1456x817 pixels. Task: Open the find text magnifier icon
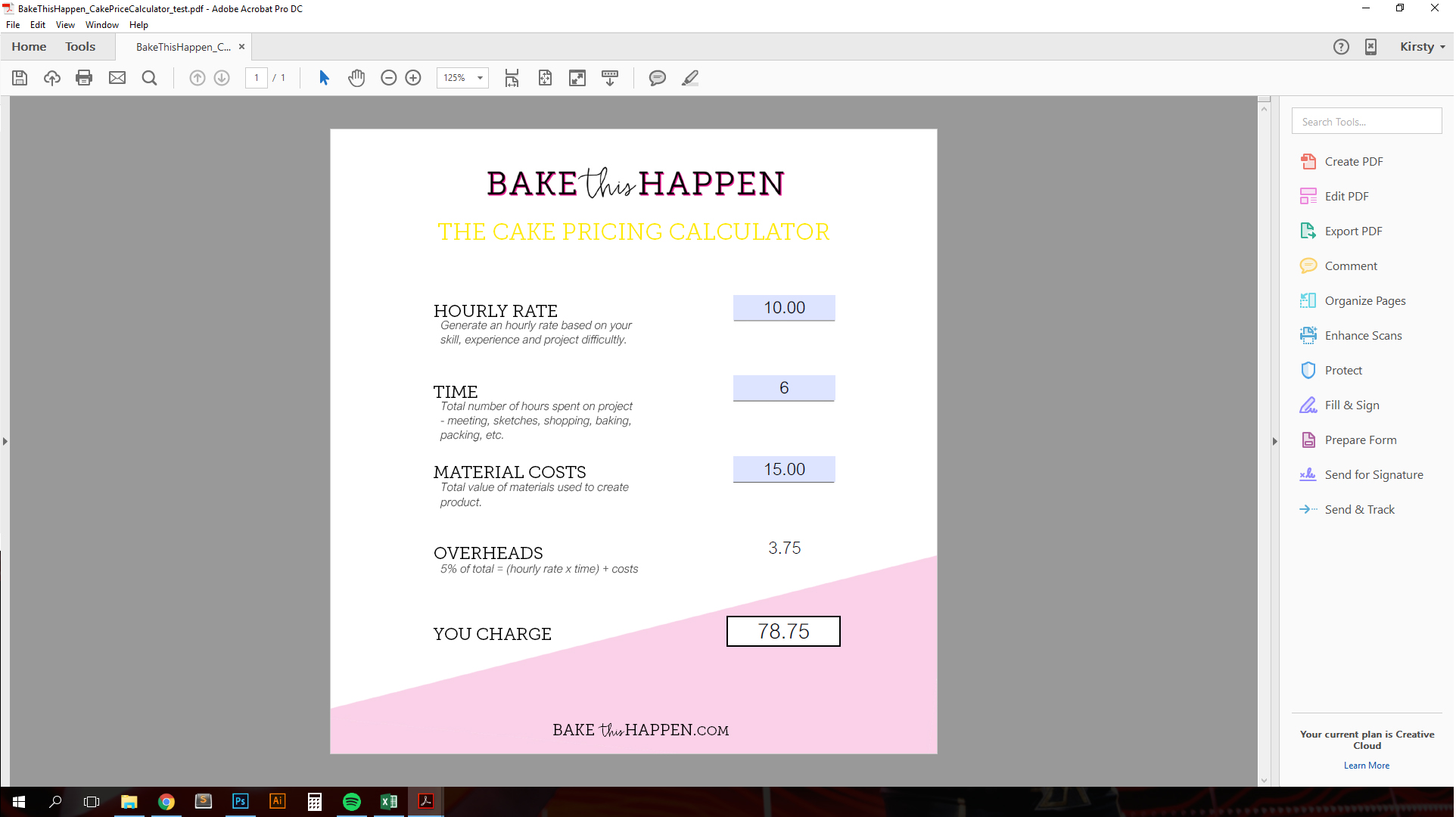click(149, 78)
